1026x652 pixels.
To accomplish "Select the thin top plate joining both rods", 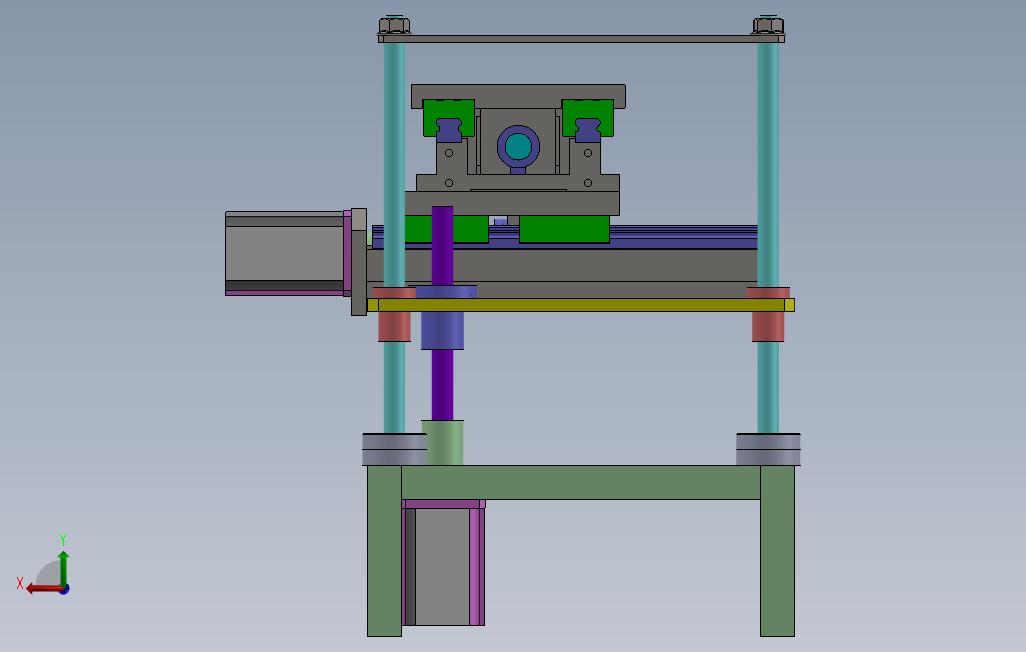I will [581, 39].
